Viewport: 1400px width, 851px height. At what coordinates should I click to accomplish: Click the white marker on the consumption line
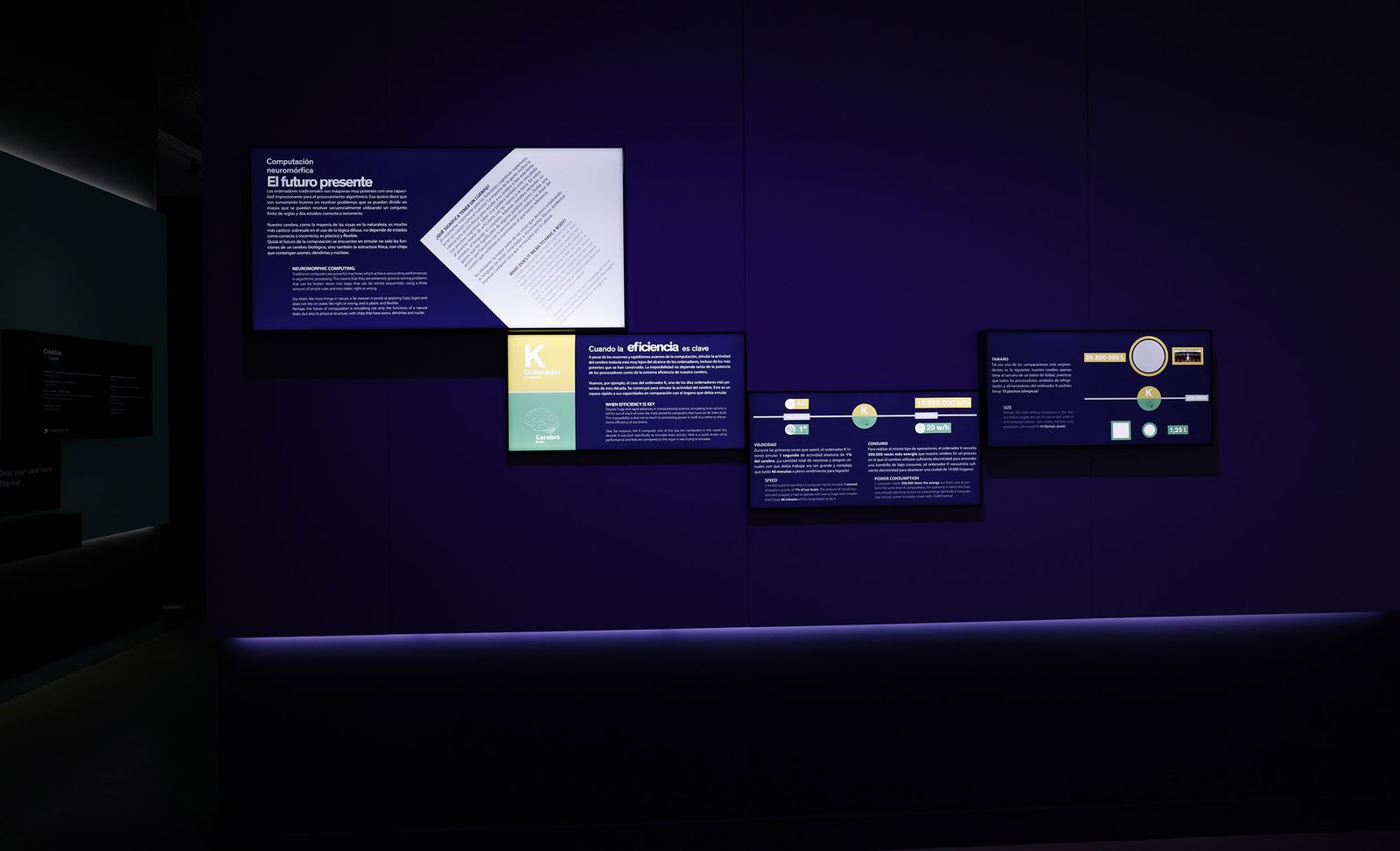926,415
